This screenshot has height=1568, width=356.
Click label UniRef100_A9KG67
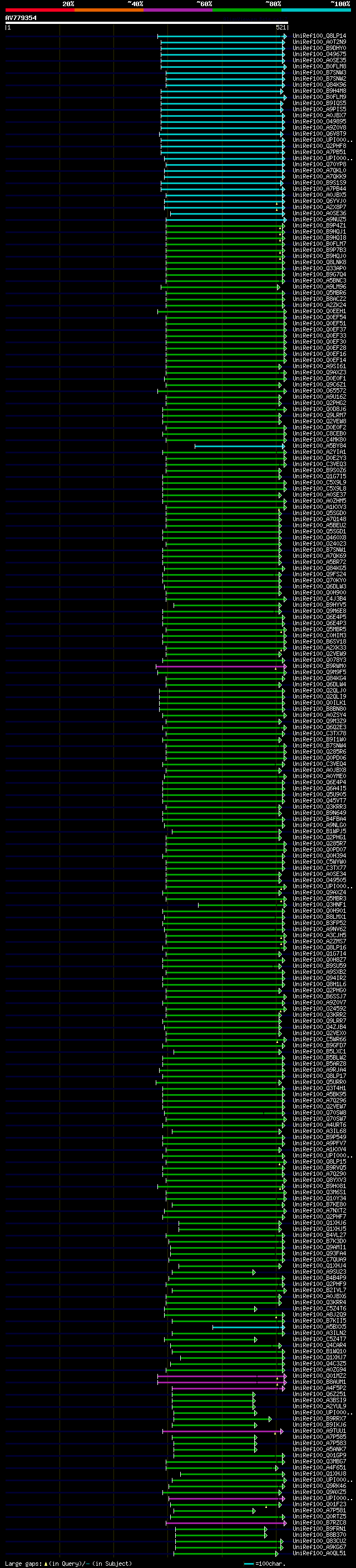tap(319, 1547)
